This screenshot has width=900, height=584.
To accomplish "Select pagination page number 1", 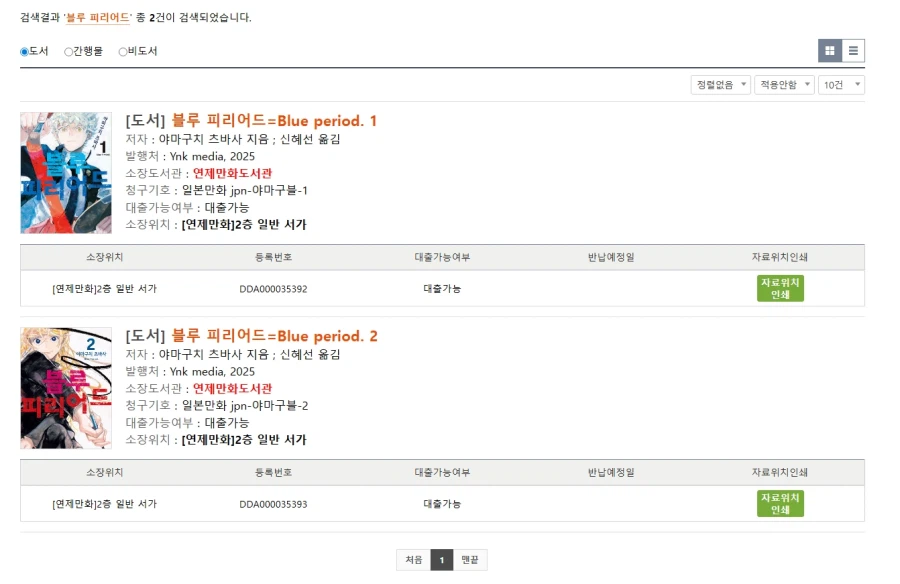I will tap(441, 561).
